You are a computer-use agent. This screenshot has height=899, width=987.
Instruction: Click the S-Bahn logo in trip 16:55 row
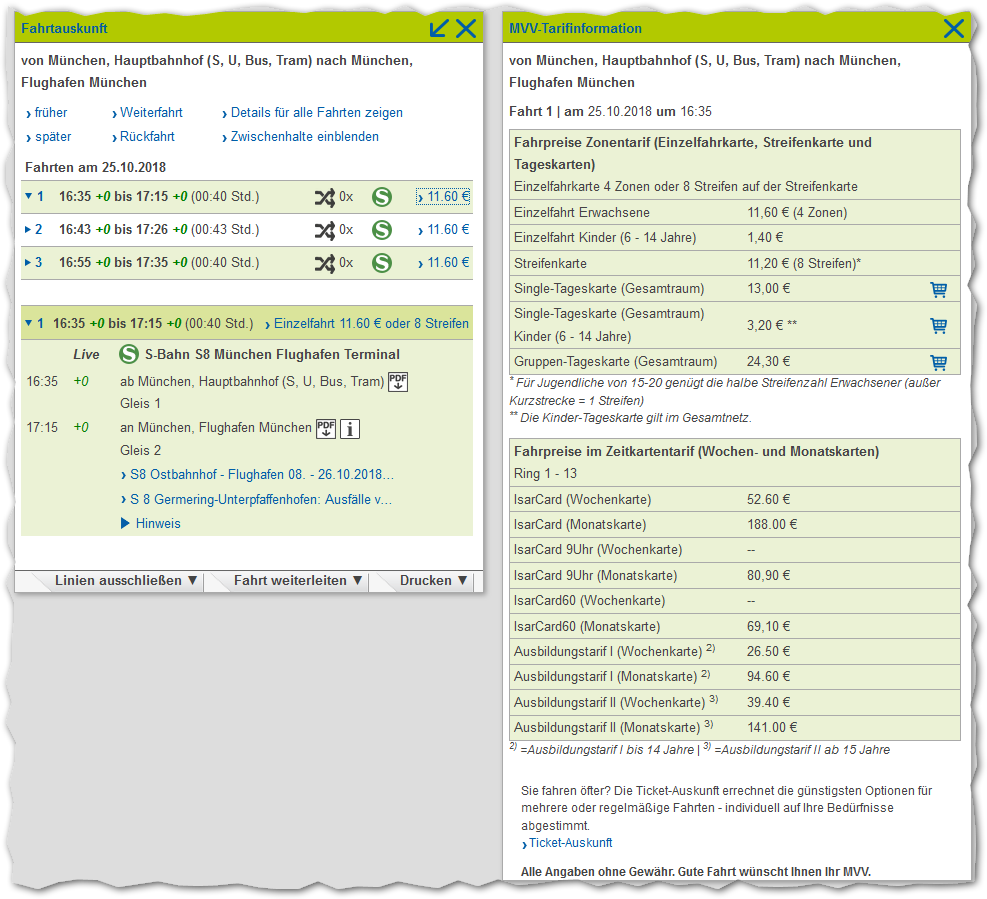tap(381, 263)
